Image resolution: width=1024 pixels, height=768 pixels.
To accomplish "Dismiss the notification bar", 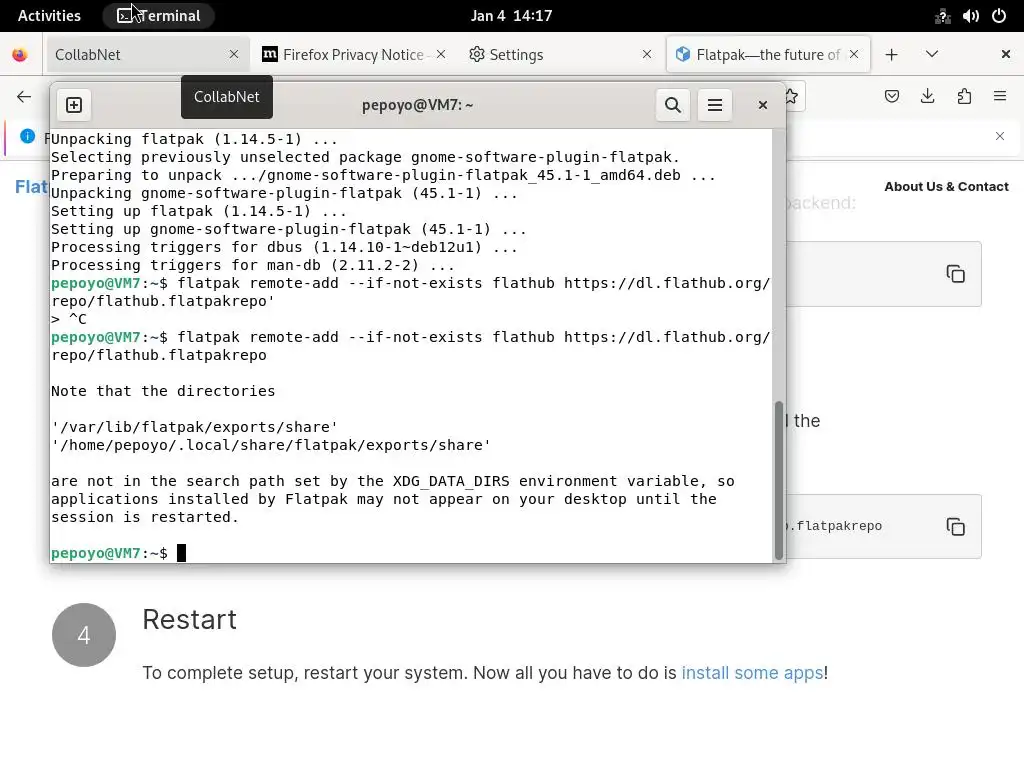I will (x=999, y=136).
